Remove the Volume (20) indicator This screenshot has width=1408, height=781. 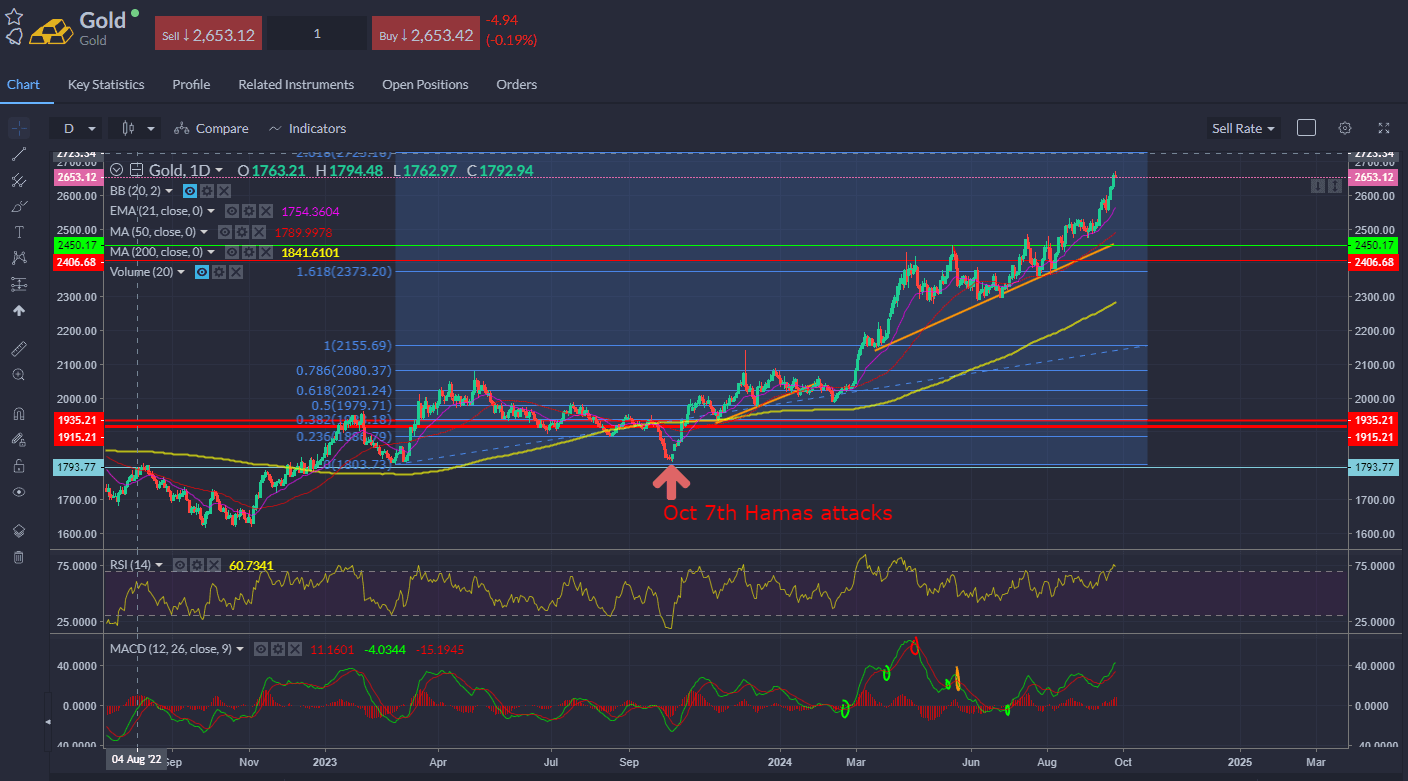pyautogui.click(x=235, y=272)
